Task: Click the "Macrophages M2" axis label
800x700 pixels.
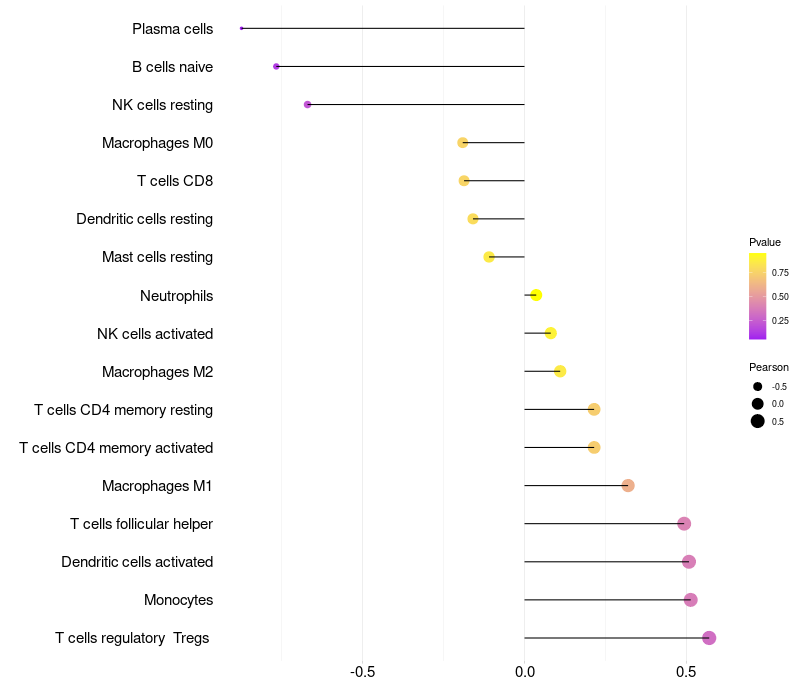Action: [x=157, y=372]
